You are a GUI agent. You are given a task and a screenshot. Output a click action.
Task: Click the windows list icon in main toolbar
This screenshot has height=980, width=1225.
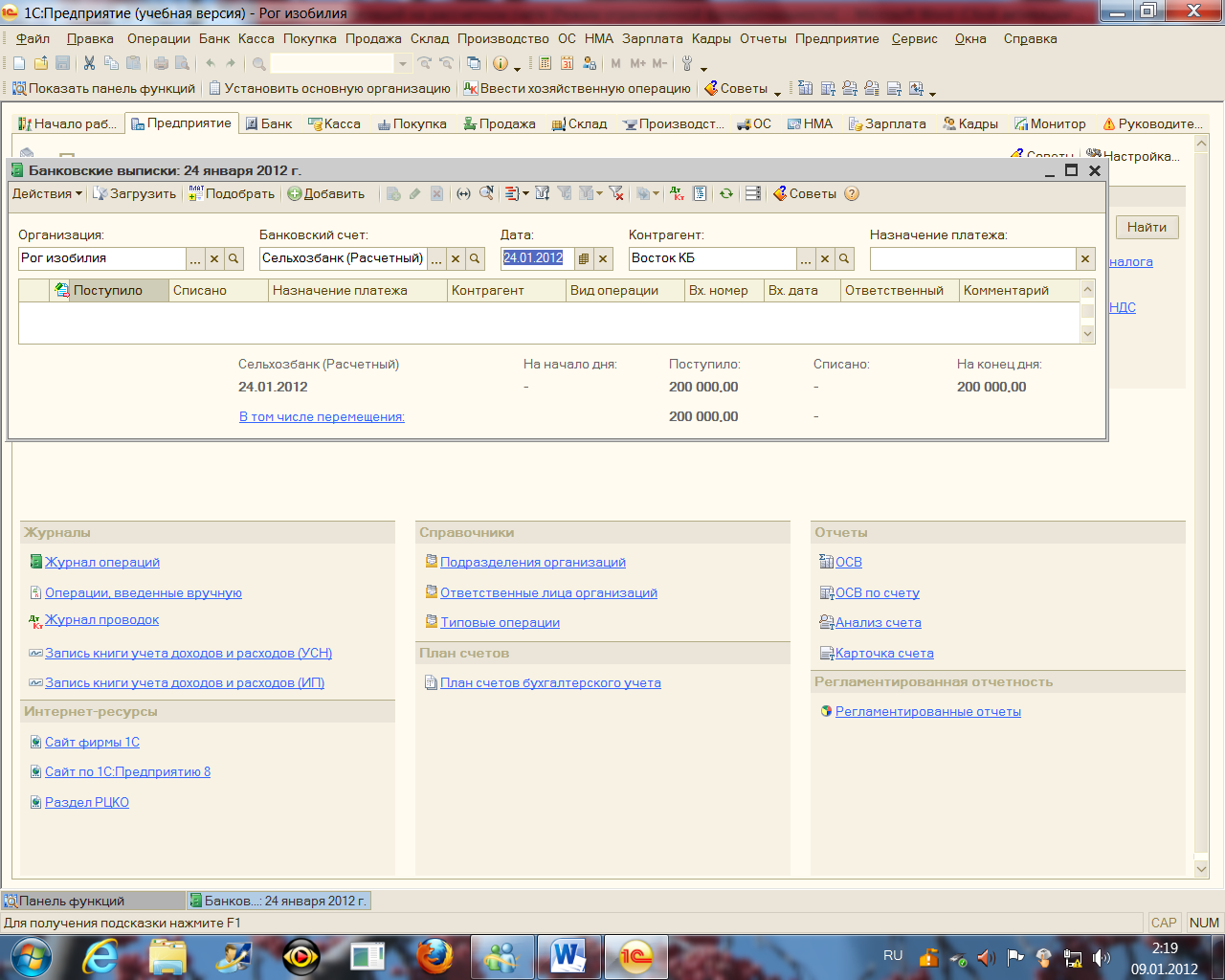[474, 63]
